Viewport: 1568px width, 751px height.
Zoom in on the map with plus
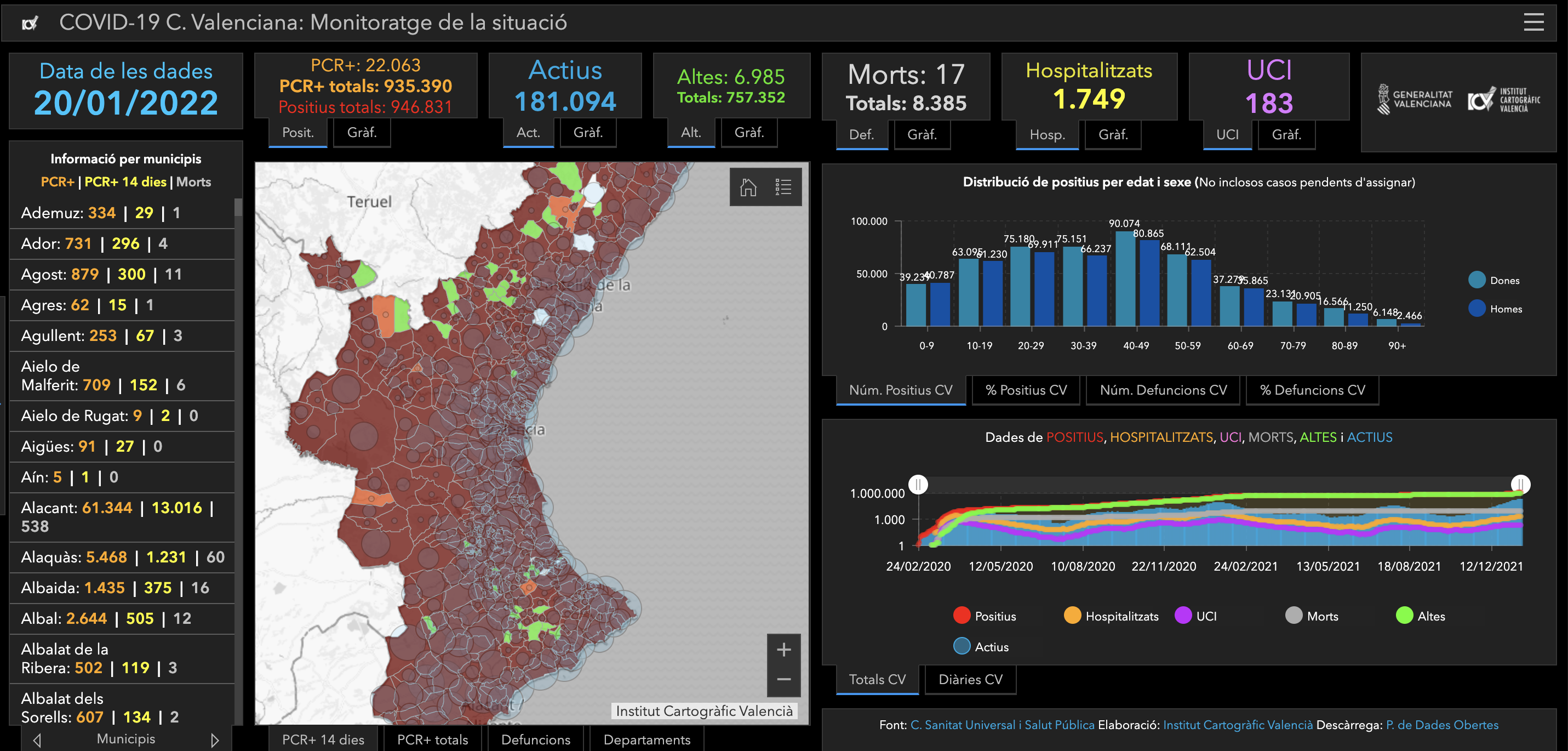(x=783, y=649)
